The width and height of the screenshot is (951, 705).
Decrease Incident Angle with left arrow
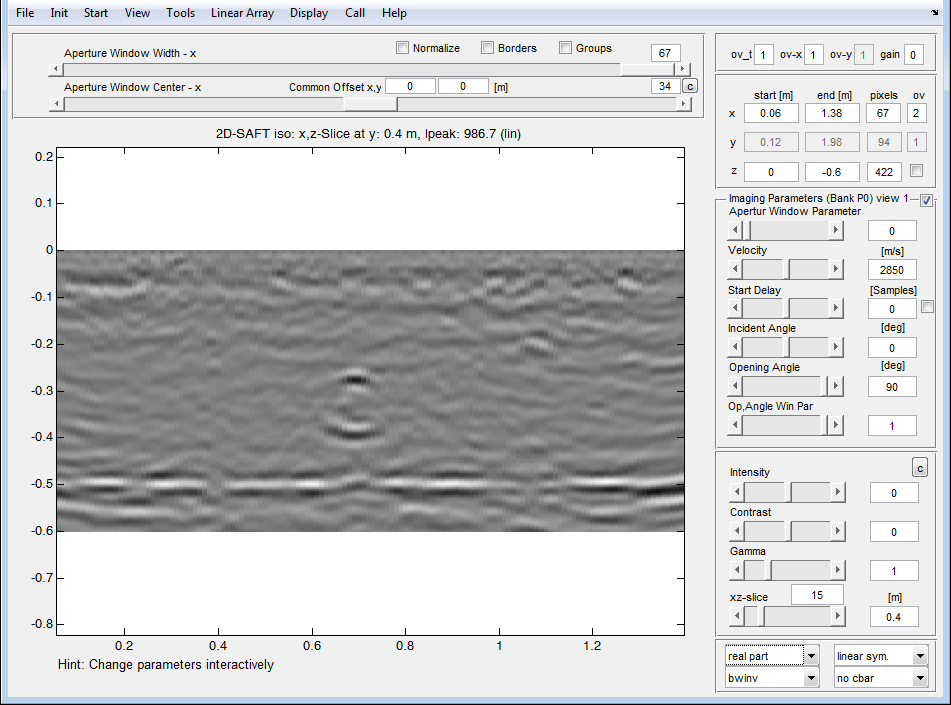pyautogui.click(x=735, y=347)
